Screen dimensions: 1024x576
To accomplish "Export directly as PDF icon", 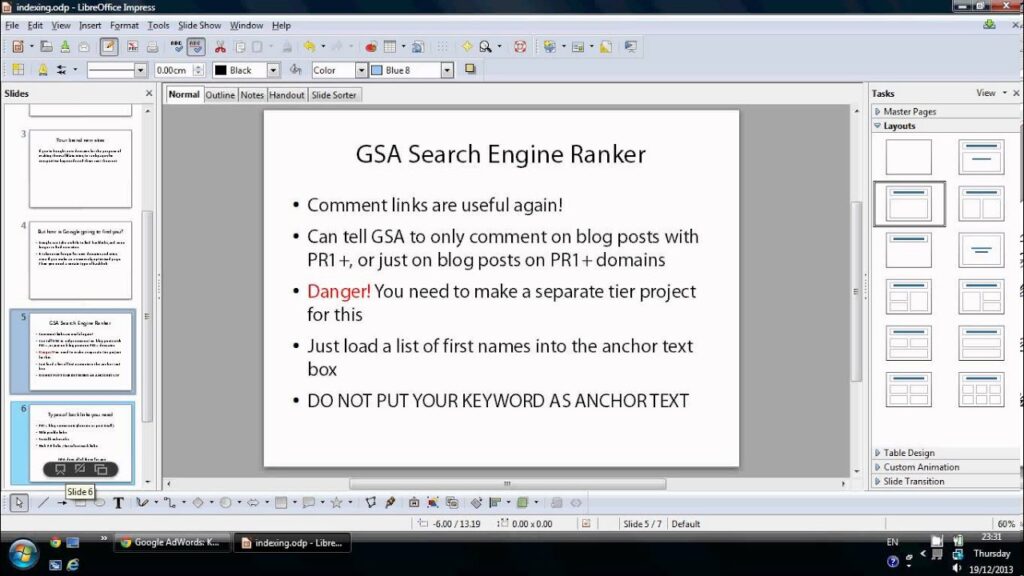I will pos(133,46).
